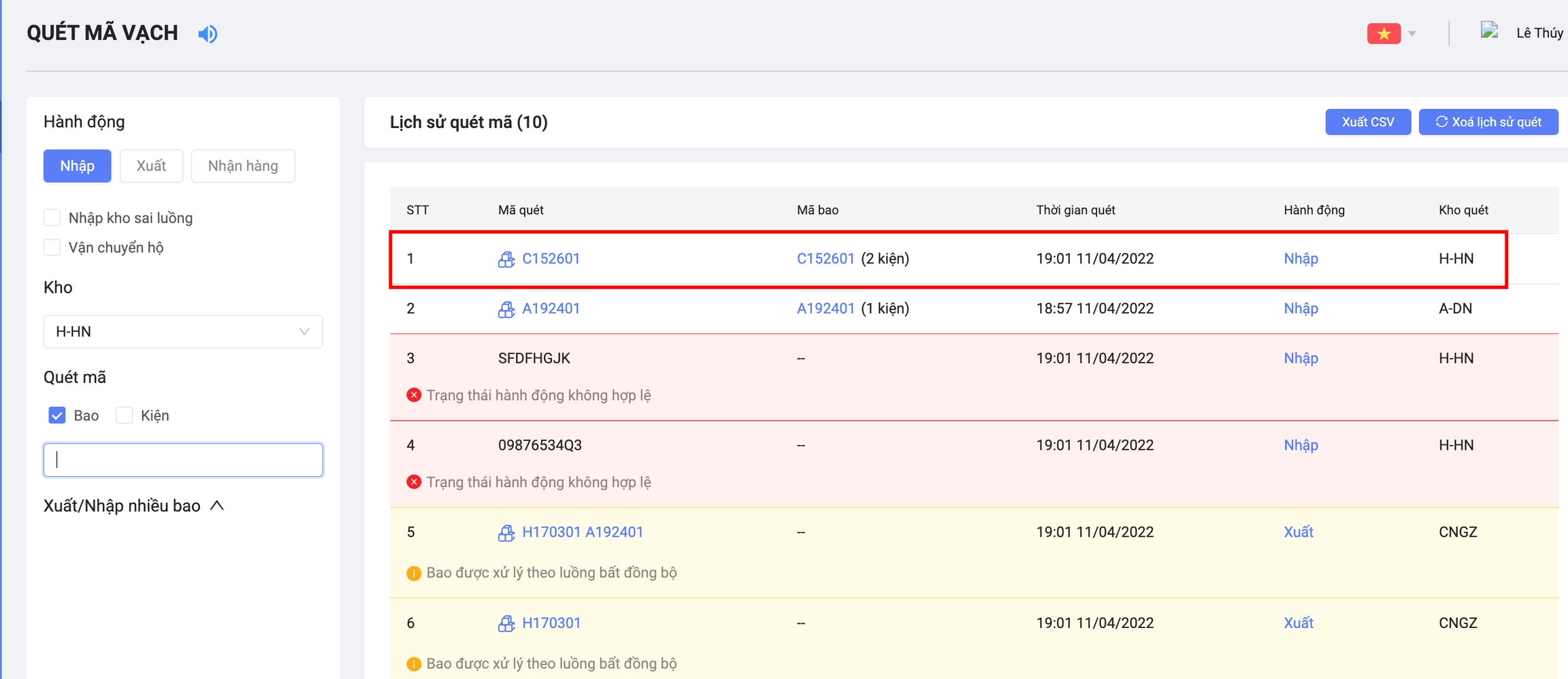
Task: Open the Mã bao link A192401 (1 kiện)
Action: 825,308
